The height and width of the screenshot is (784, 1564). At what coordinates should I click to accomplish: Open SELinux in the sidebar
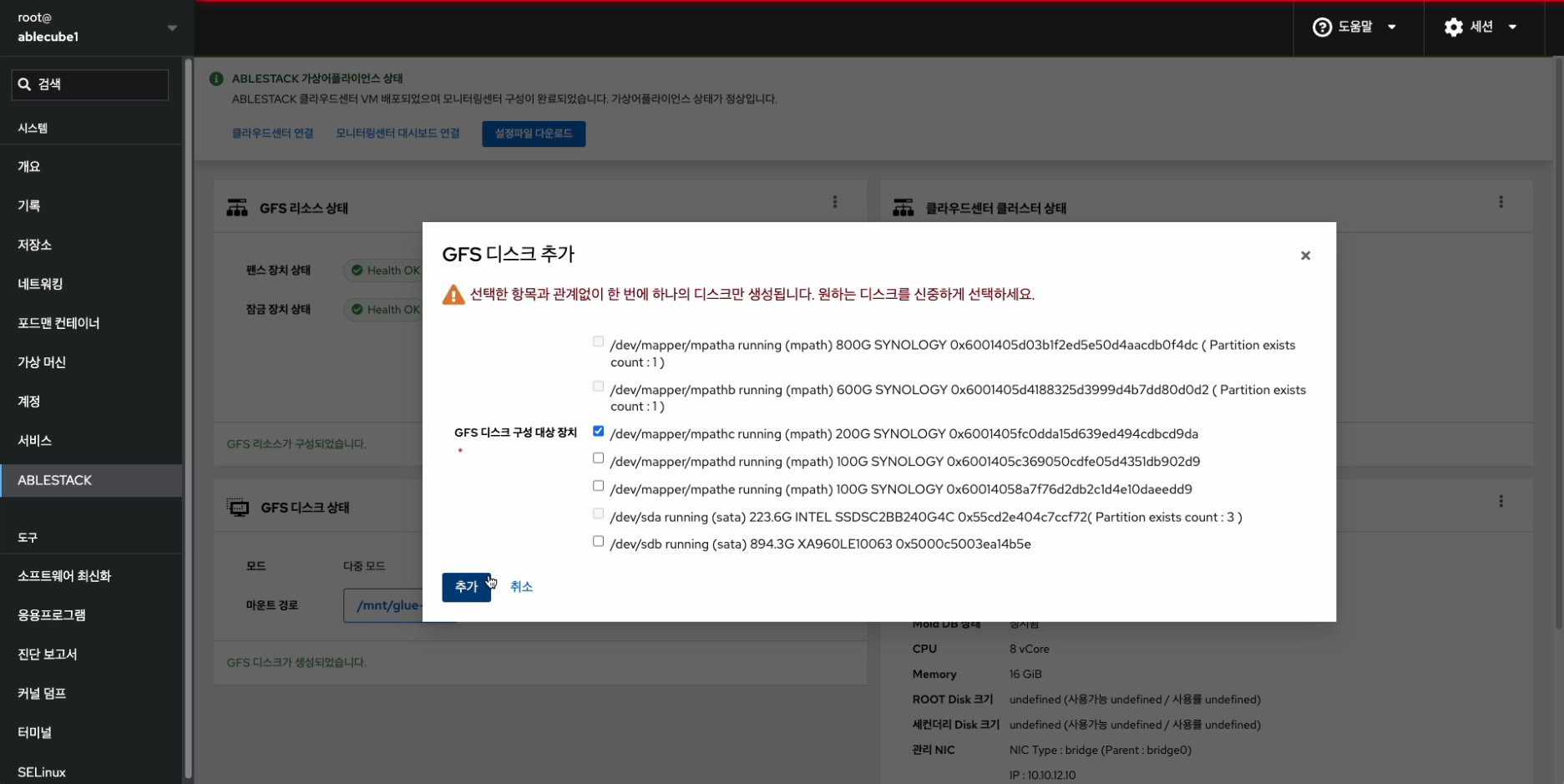91,772
